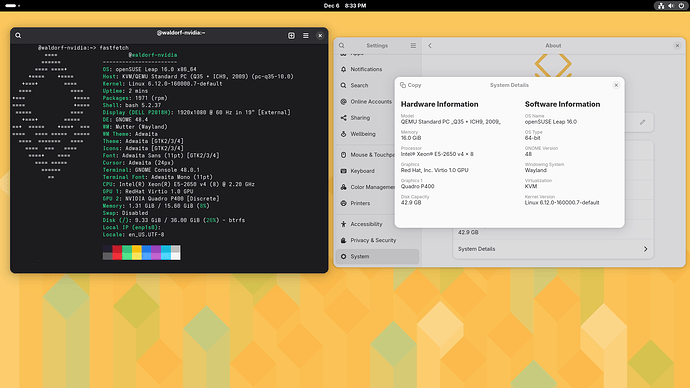Click the search icon in terminal header

[x=18, y=35]
